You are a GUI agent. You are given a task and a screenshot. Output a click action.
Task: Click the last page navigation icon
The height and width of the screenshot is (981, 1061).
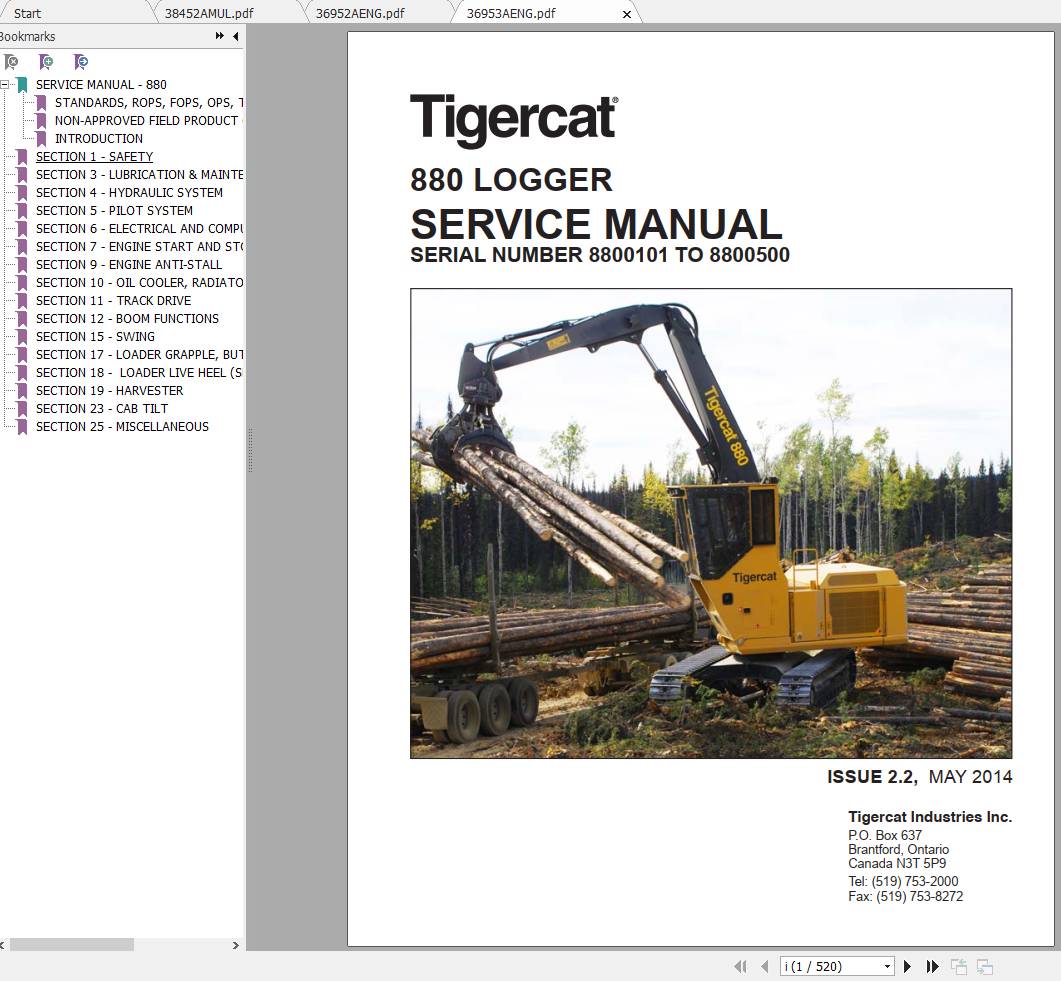tap(931, 966)
